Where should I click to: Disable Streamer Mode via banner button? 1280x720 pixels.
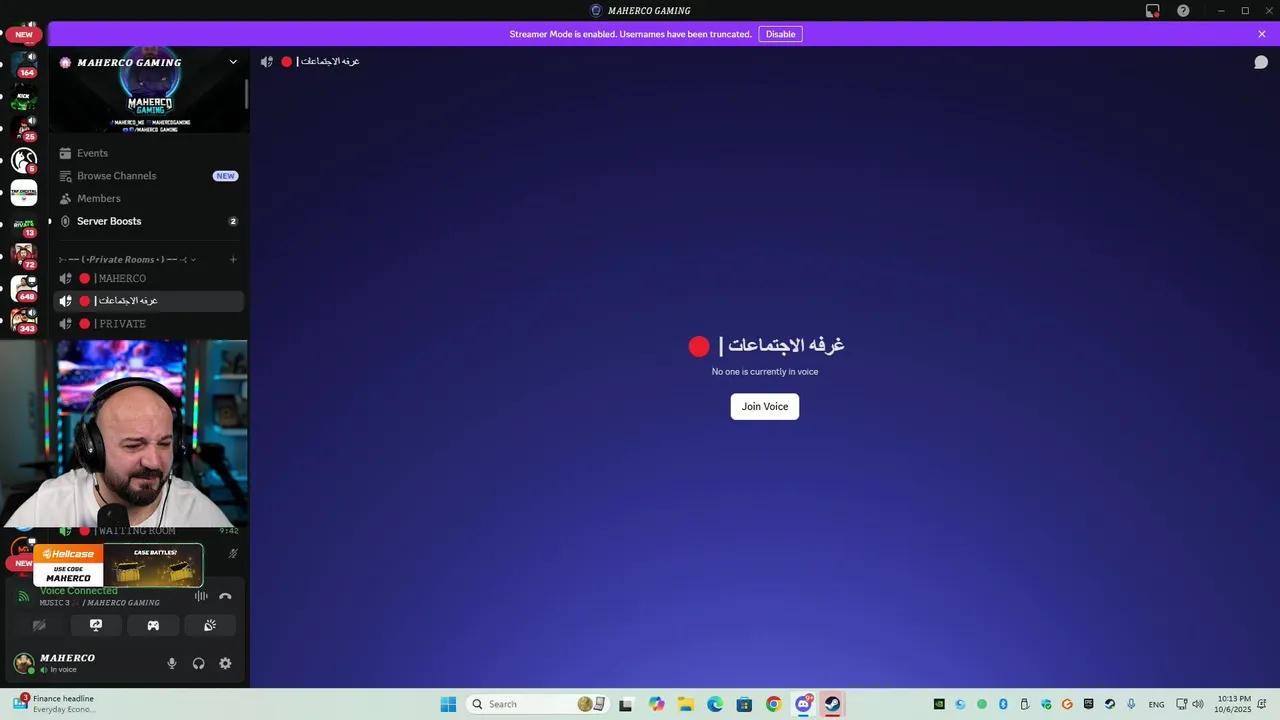pyautogui.click(x=780, y=34)
